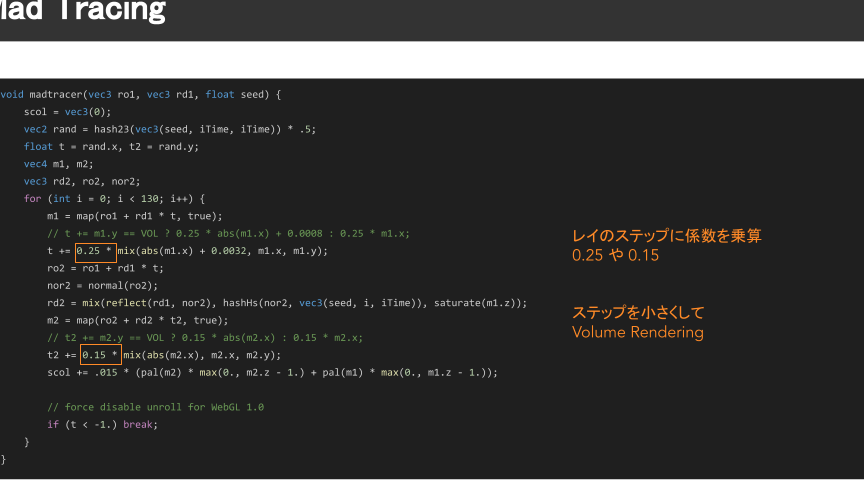Click the orange "Volume Rendering" annotation

[637, 332]
